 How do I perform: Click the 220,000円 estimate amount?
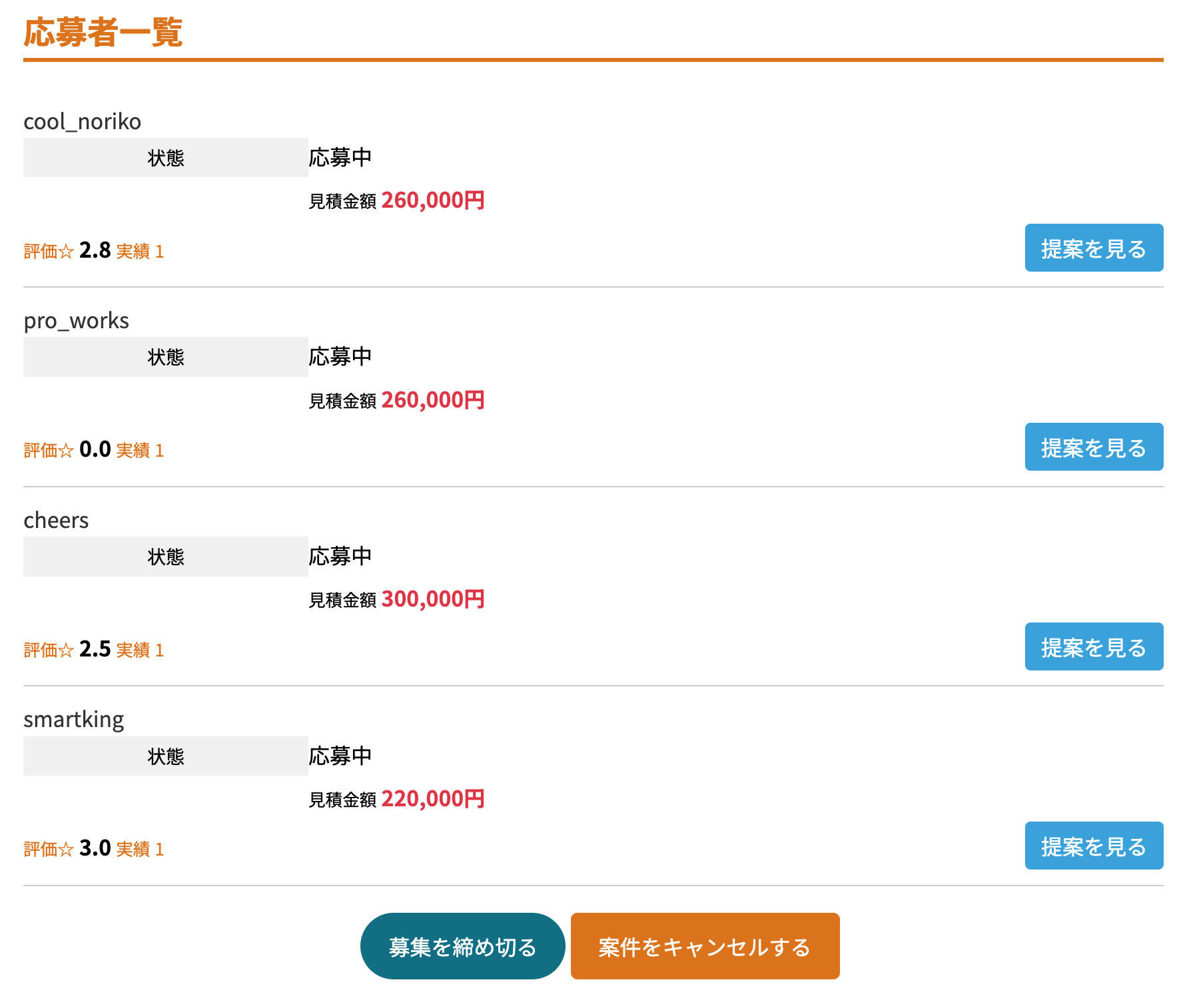(x=432, y=799)
